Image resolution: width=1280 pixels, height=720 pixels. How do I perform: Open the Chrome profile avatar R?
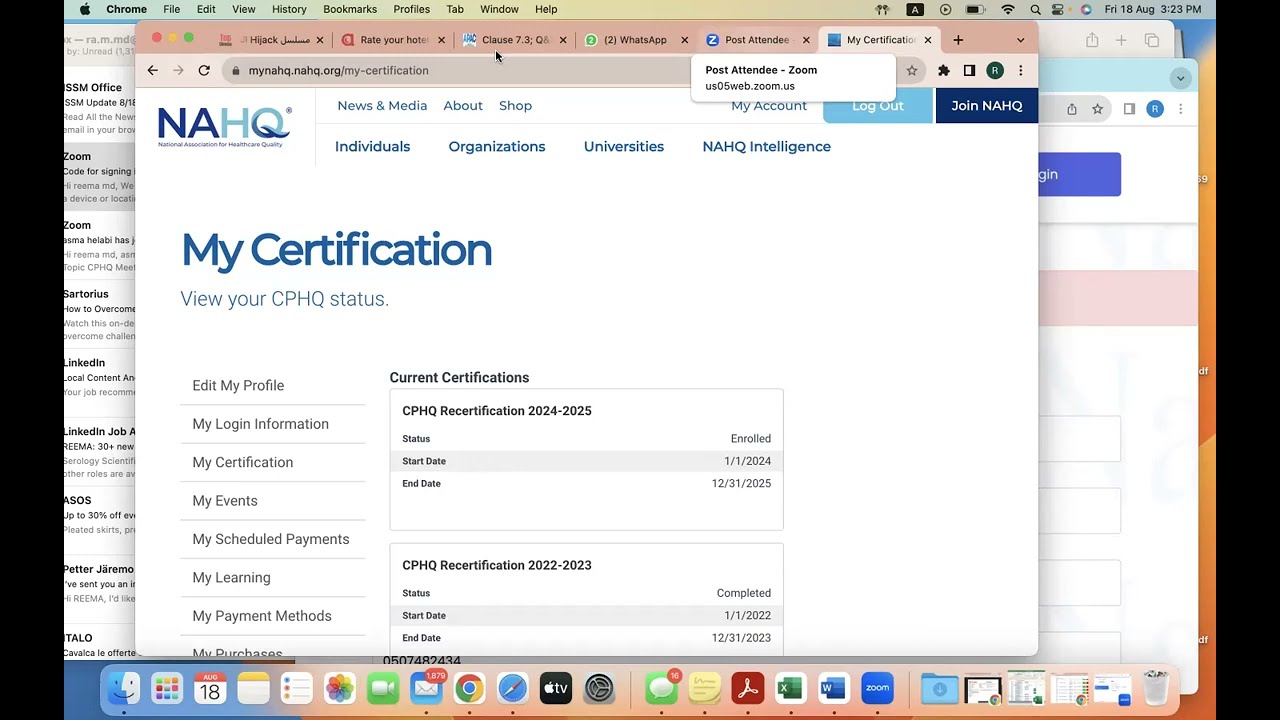click(995, 71)
